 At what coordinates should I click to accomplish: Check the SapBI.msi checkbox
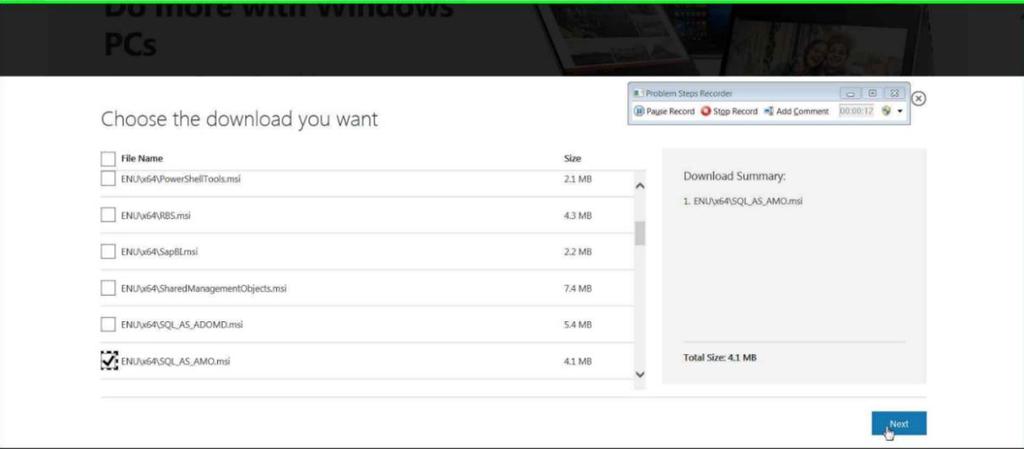coord(108,251)
